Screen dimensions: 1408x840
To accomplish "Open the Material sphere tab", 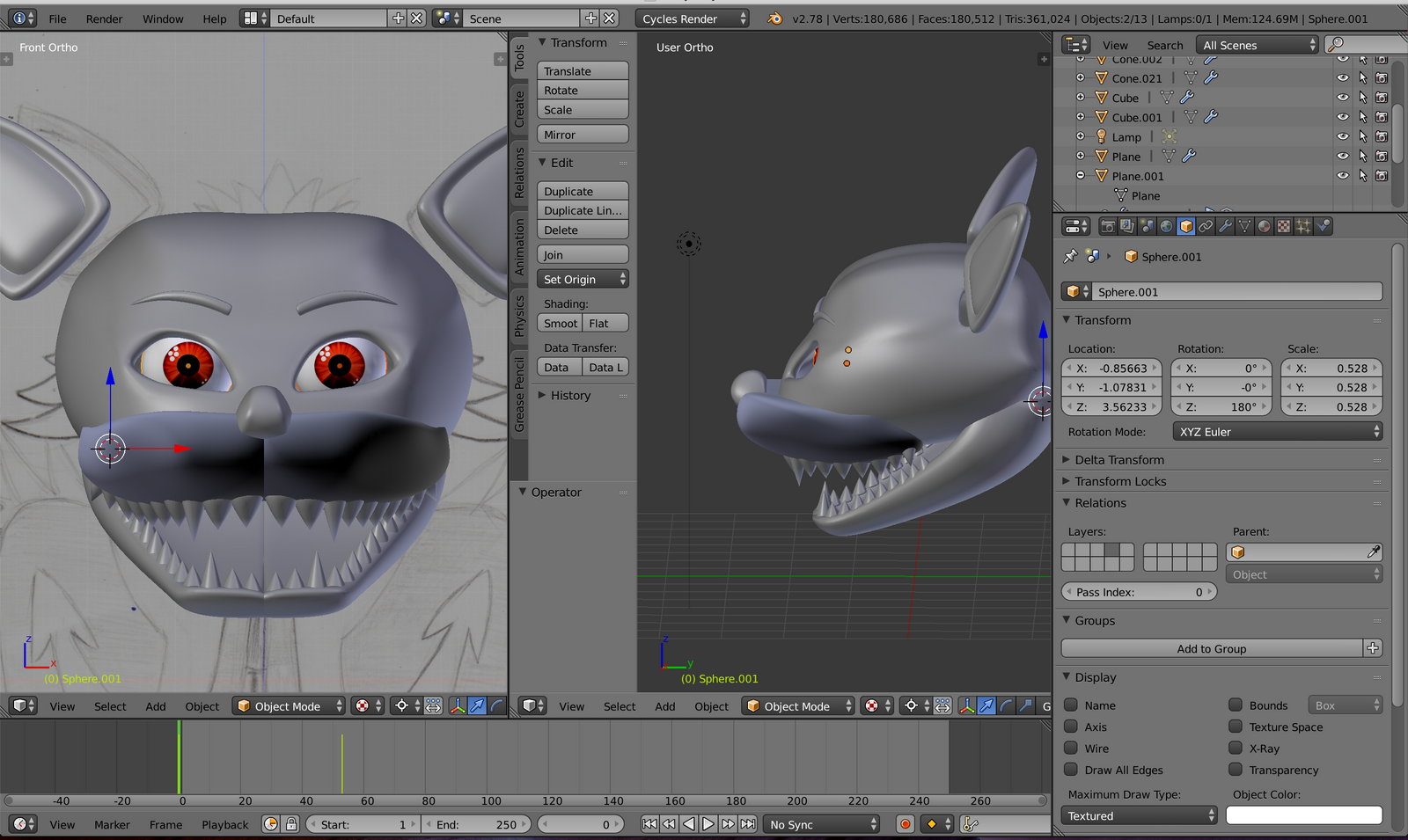I will click(1265, 226).
